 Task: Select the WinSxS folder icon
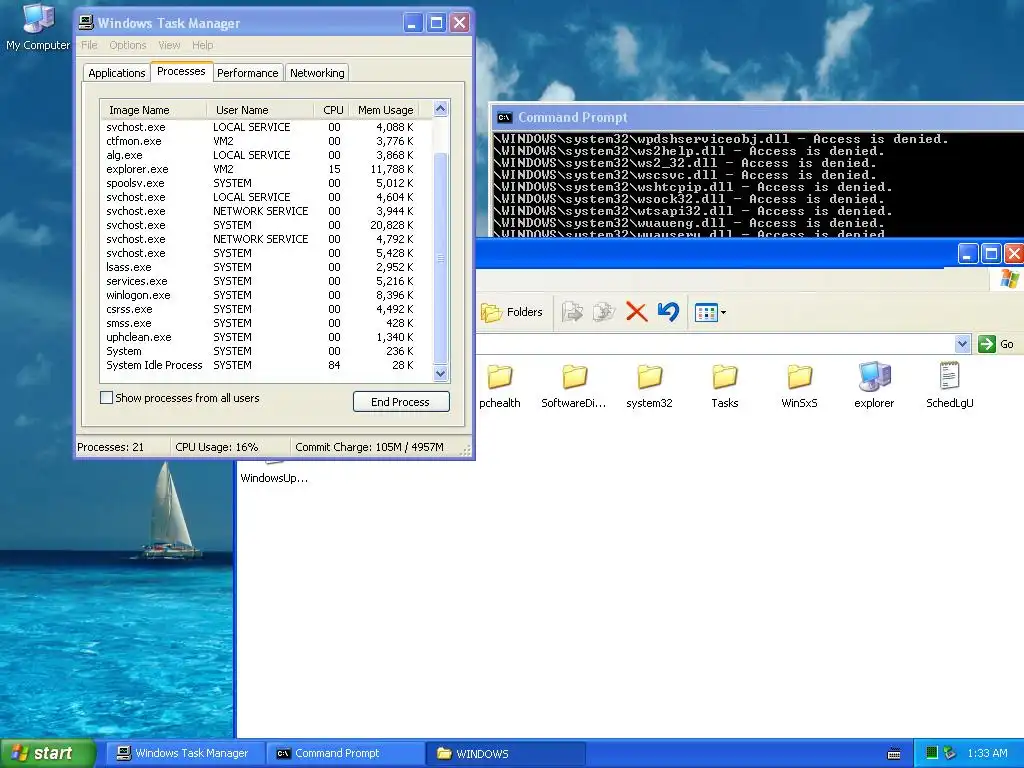pos(799,387)
